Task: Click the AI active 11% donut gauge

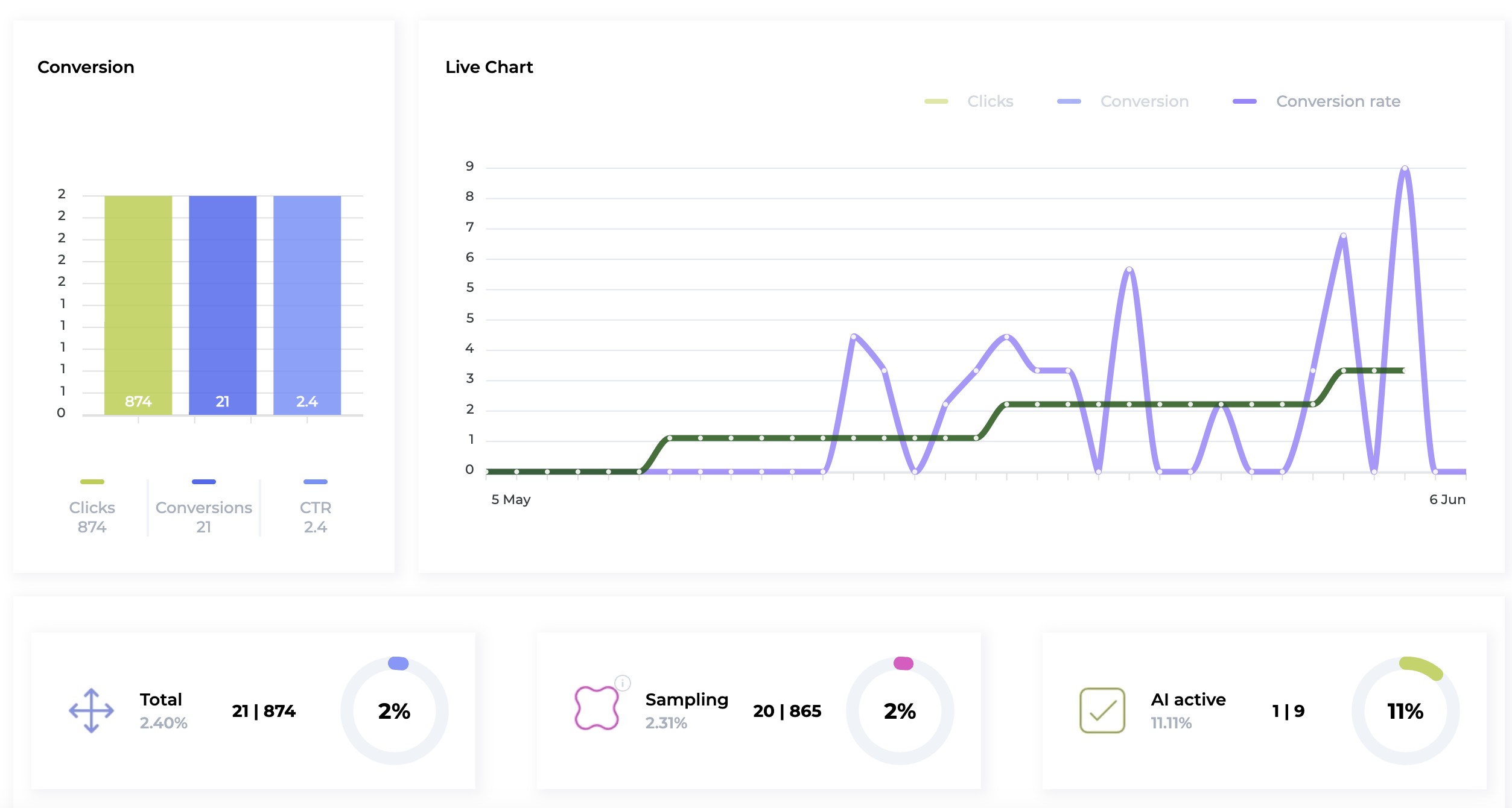Action: coord(1405,711)
